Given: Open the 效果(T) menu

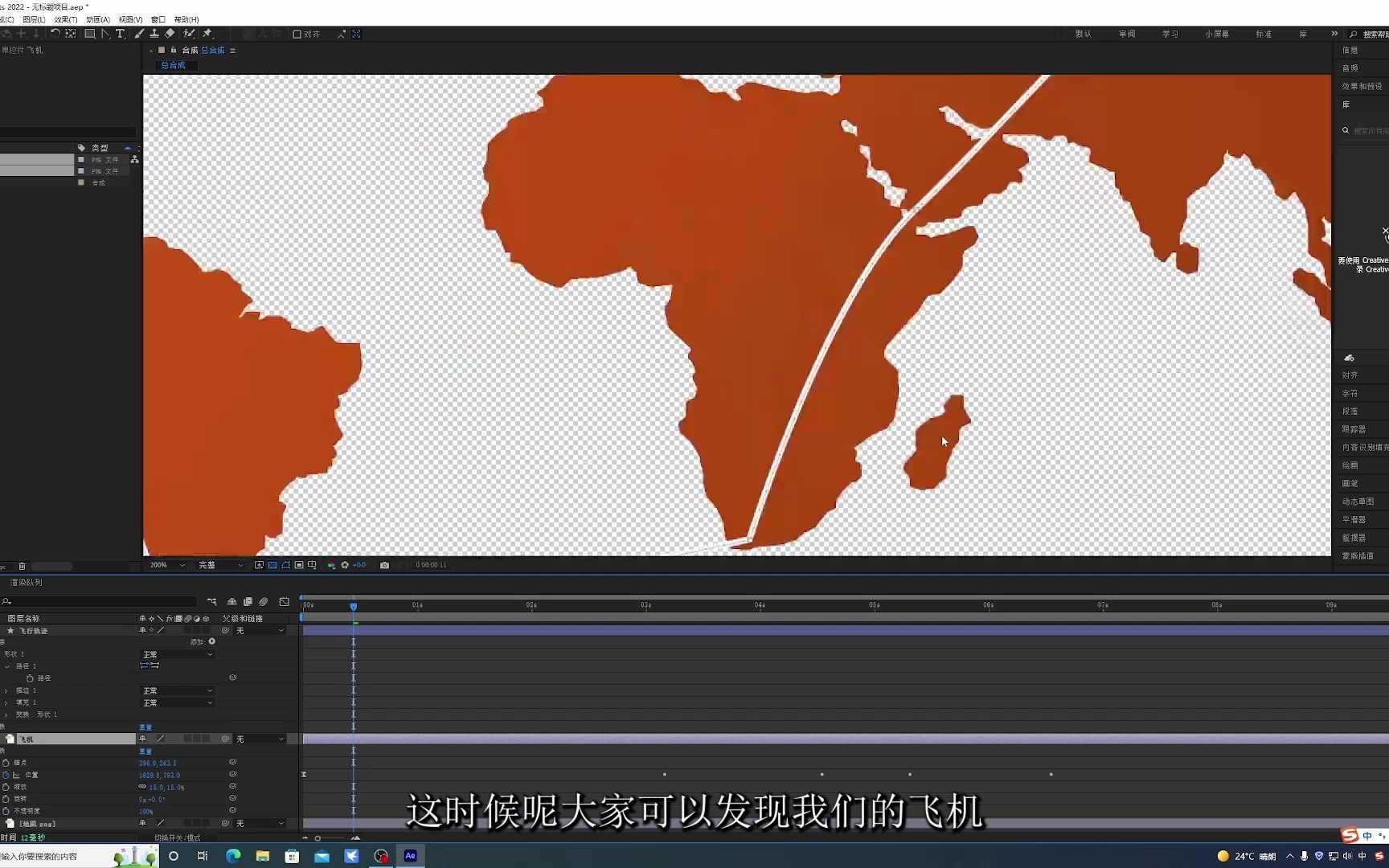Looking at the screenshot, I should click(x=66, y=19).
